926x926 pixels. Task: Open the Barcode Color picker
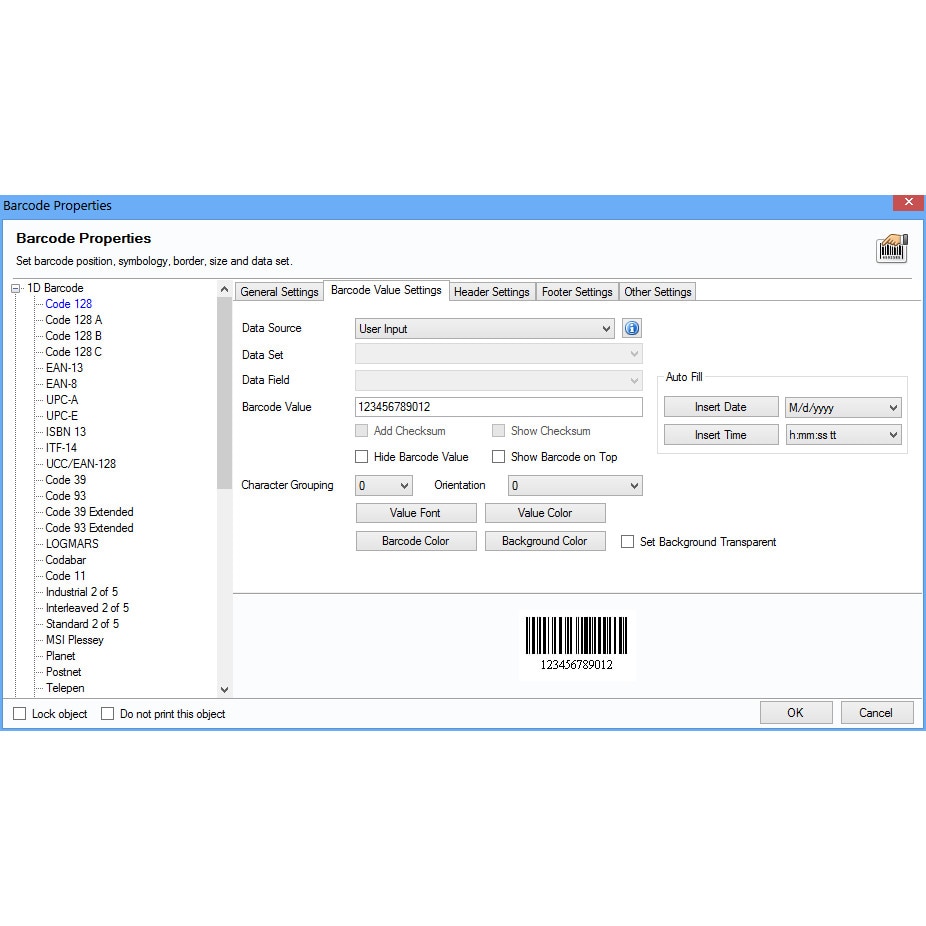click(x=415, y=540)
